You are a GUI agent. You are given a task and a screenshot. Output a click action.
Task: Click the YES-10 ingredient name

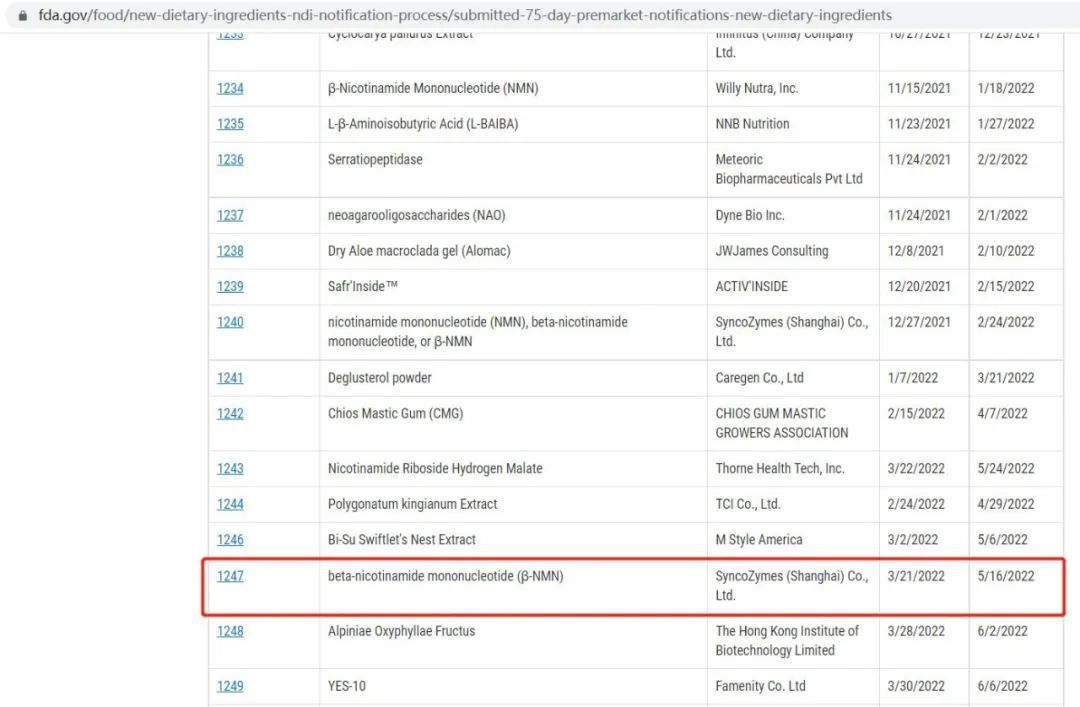tap(346, 687)
